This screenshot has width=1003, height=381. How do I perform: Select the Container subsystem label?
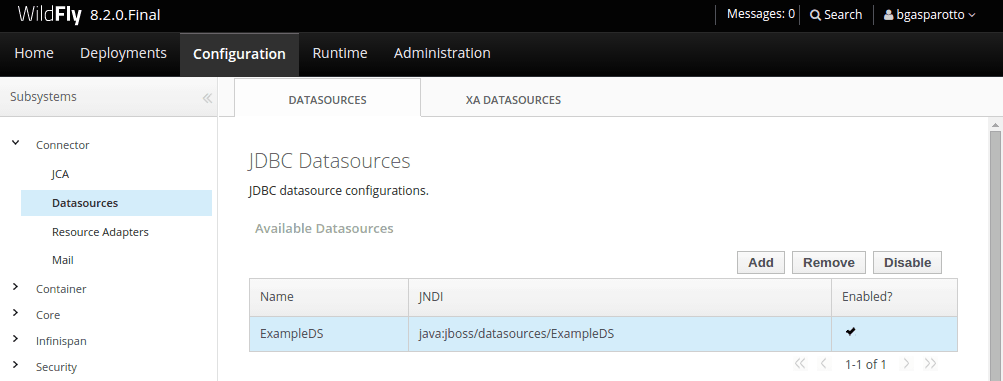point(61,289)
